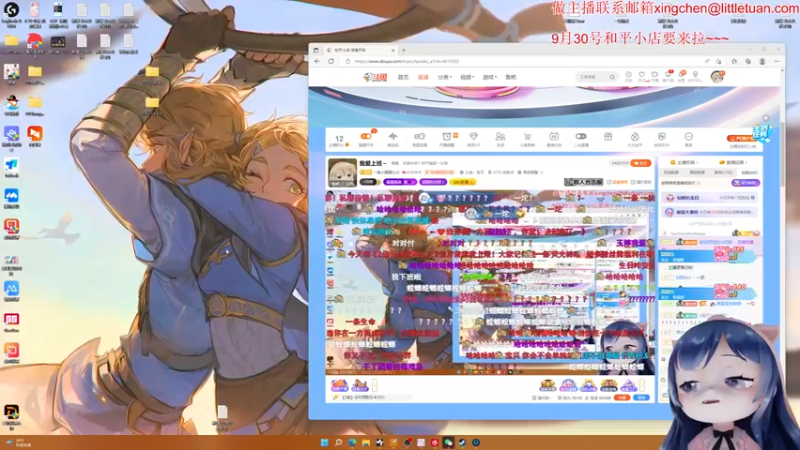The height and width of the screenshot is (450, 800).
Task: Open the Windows Start button on taskbar
Action: click(x=324, y=442)
